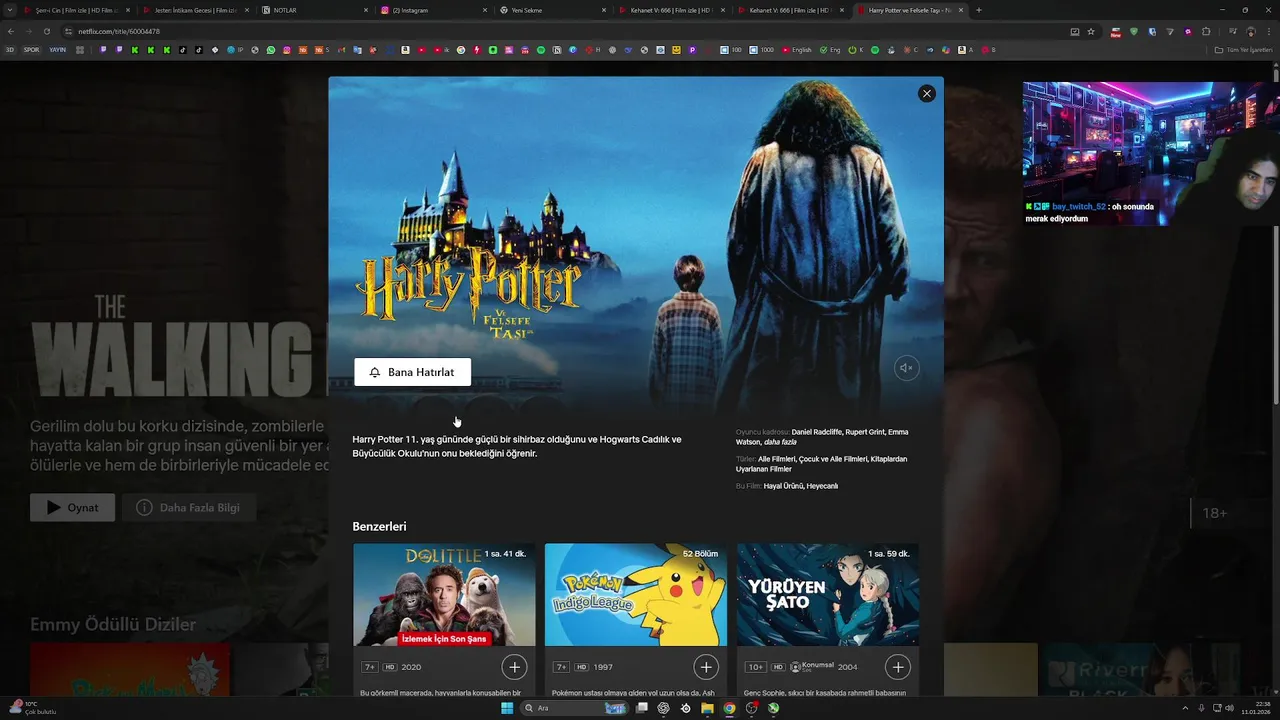Open the clock and date panel
The height and width of the screenshot is (720, 1280).
[1258, 708]
